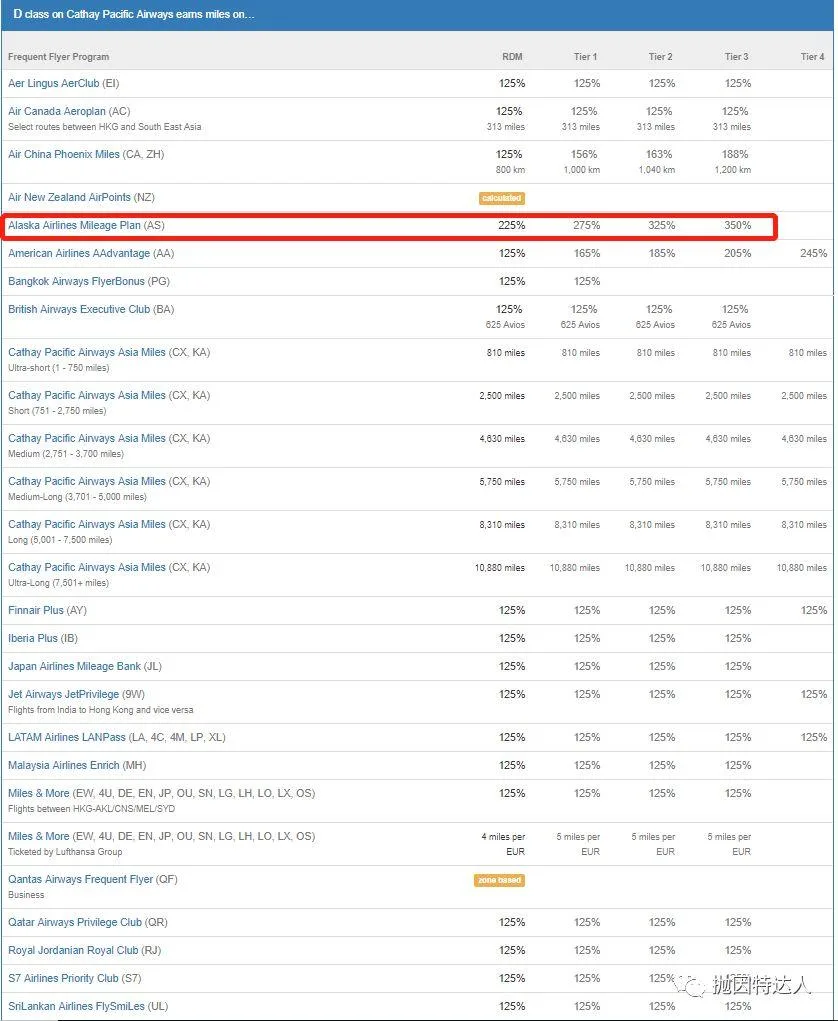
Task: Click the "Business" note under Qantas
Action: (26, 895)
